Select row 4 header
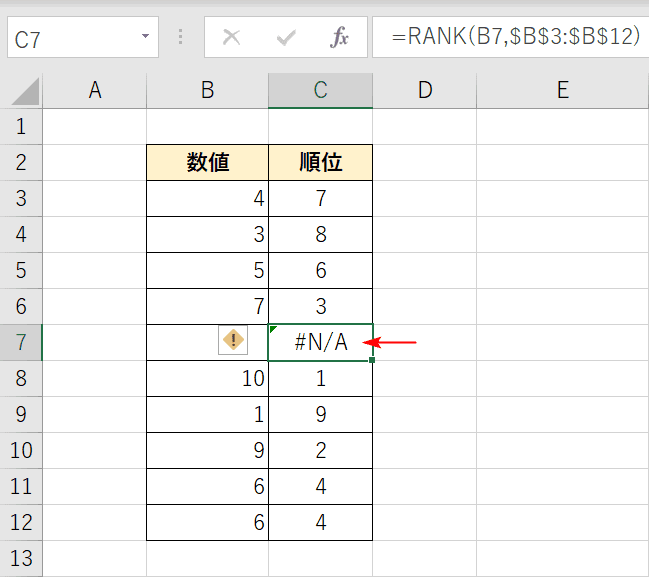The width and height of the screenshot is (649, 577). [21, 234]
